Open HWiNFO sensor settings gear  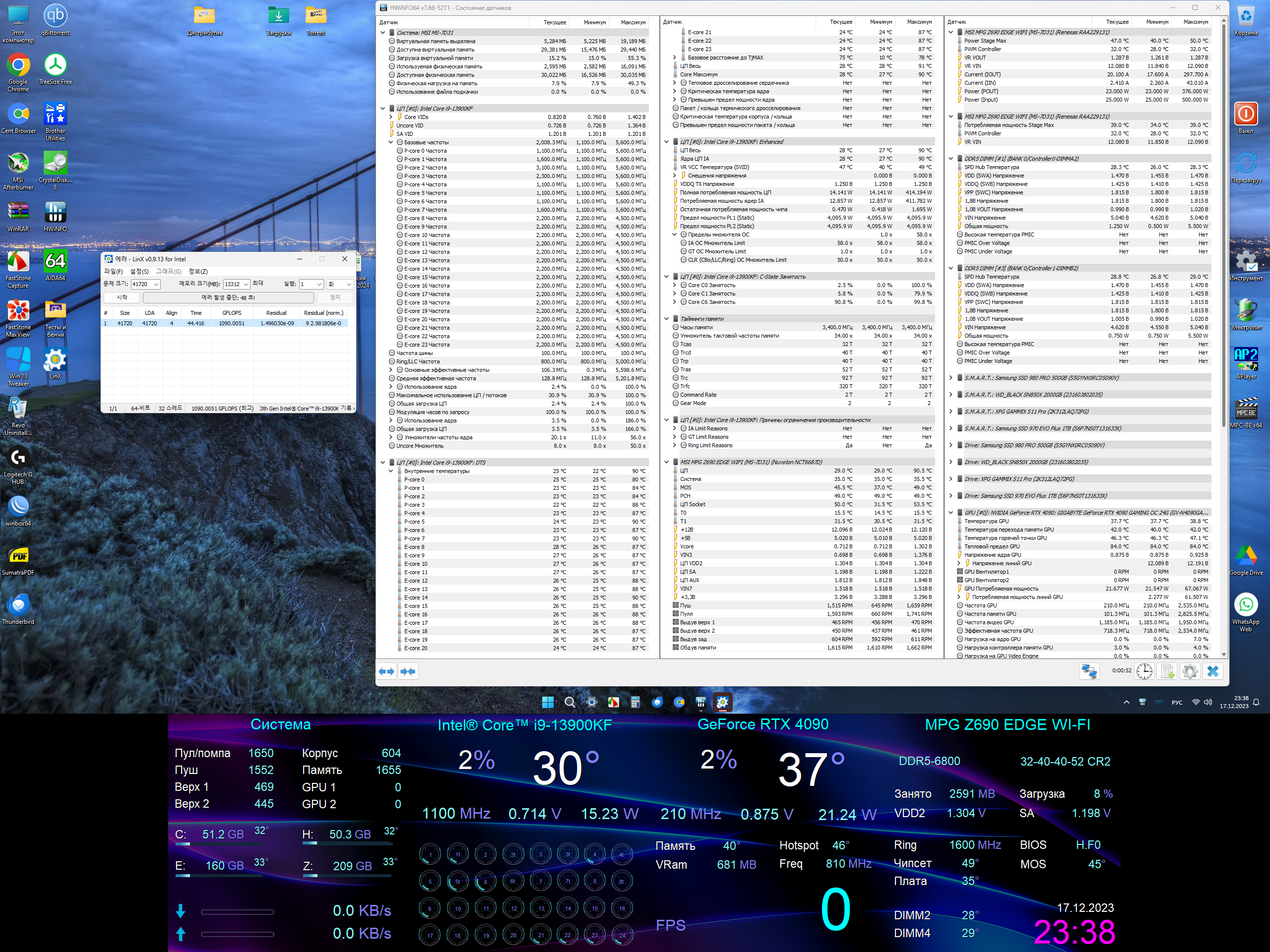click(x=1190, y=671)
